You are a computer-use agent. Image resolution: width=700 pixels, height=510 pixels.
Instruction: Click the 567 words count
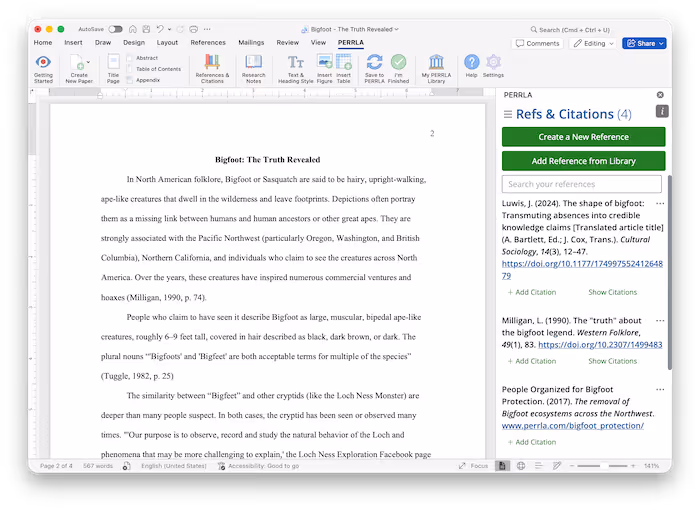[x=98, y=466]
